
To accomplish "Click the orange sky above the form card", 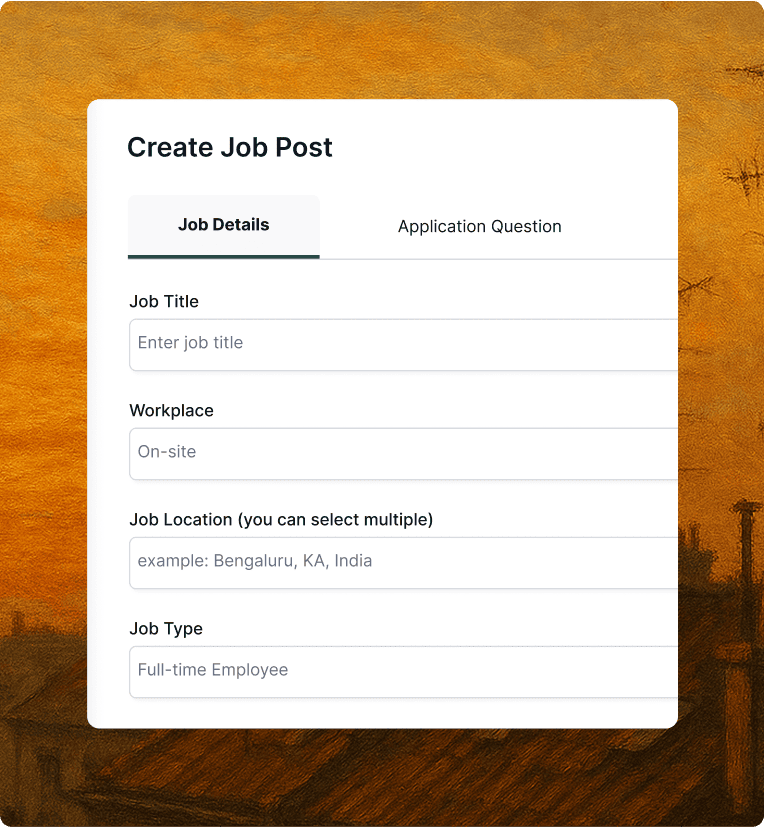I will coord(380,50).
